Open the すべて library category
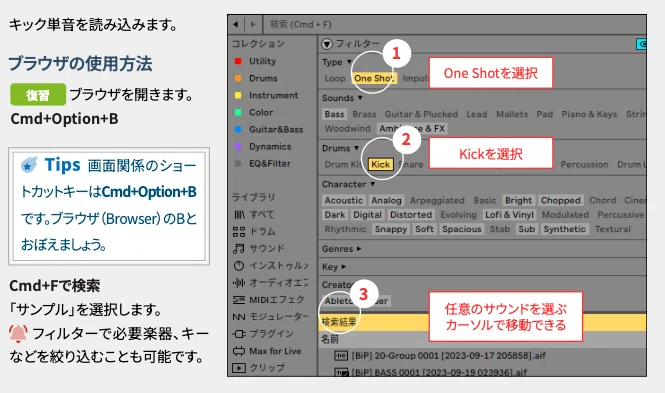The height and width of the screenshot is (393, 665). tap(254, 215)
